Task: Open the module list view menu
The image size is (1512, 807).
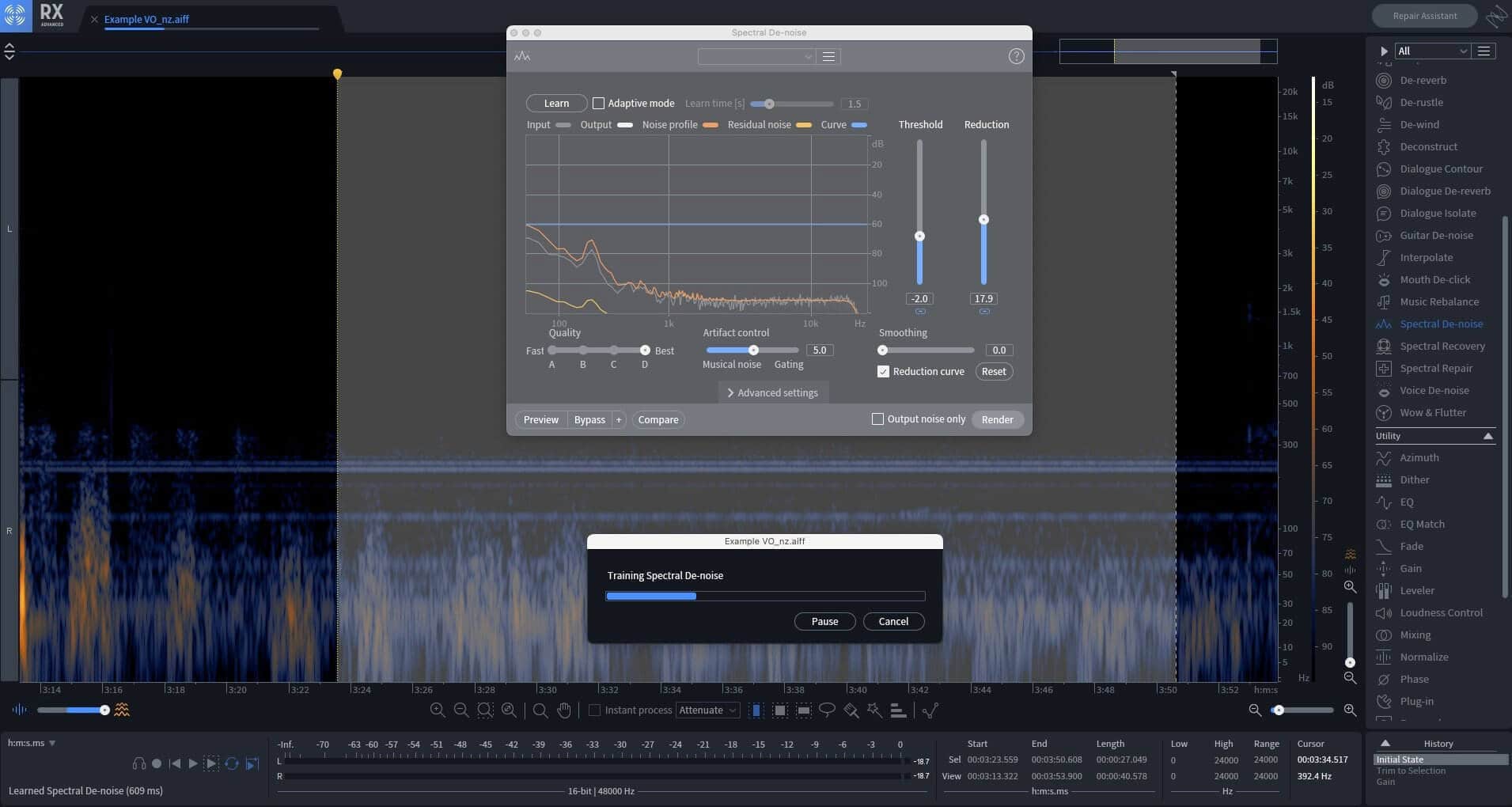Action: click(1484, 51)
